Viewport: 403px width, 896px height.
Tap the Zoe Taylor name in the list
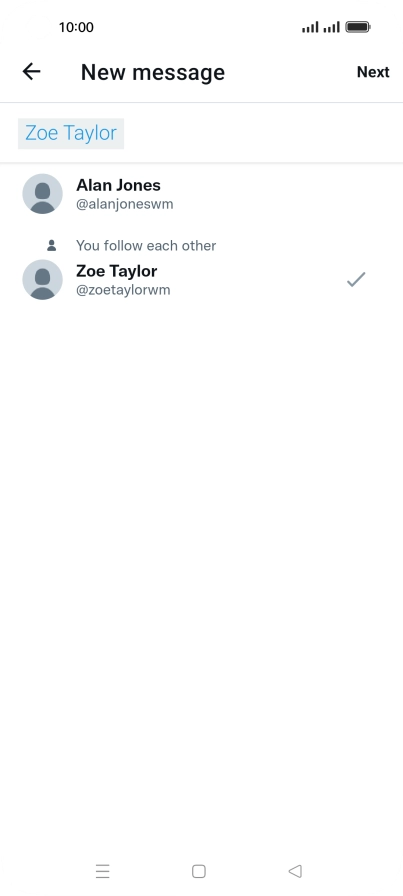[x=117, y=271]
